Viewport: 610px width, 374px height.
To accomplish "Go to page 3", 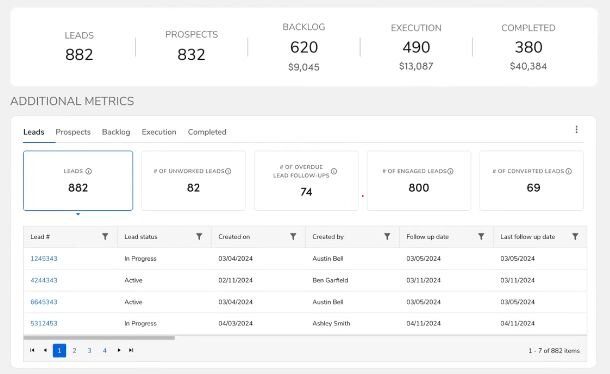I will 89,351.
